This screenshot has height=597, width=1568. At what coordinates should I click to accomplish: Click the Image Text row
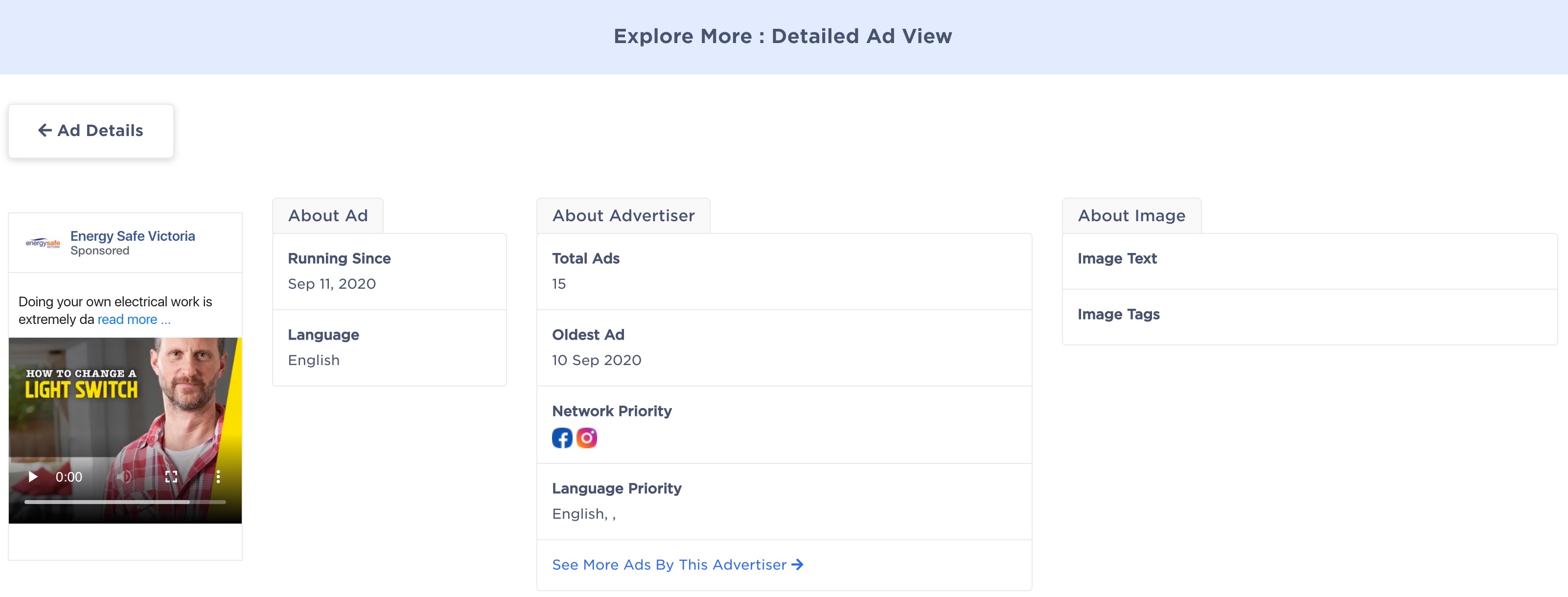coord(1309,259)
